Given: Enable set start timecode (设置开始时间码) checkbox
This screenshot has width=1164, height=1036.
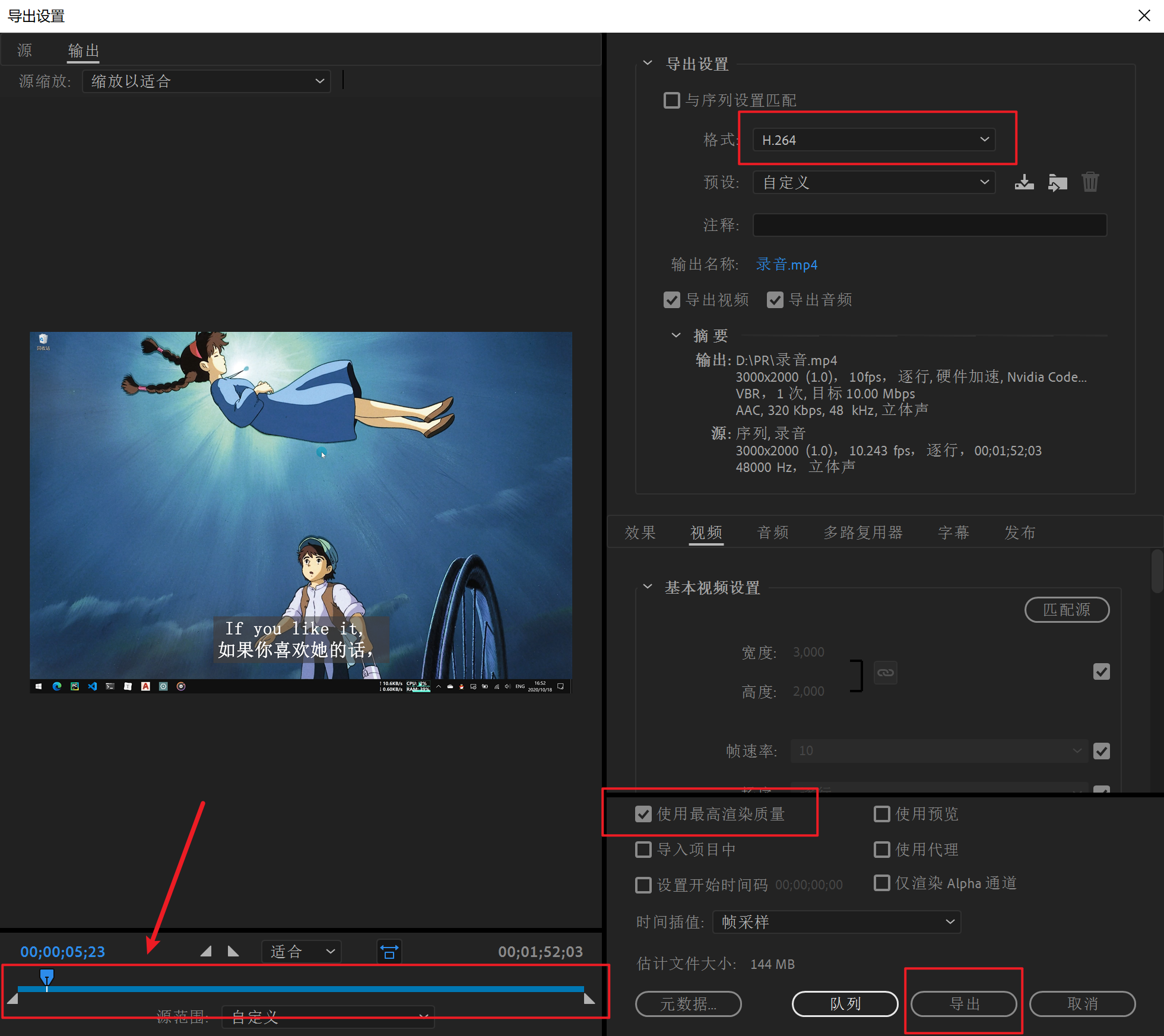Looking at the screenshot, I should (x=643, y=885).
